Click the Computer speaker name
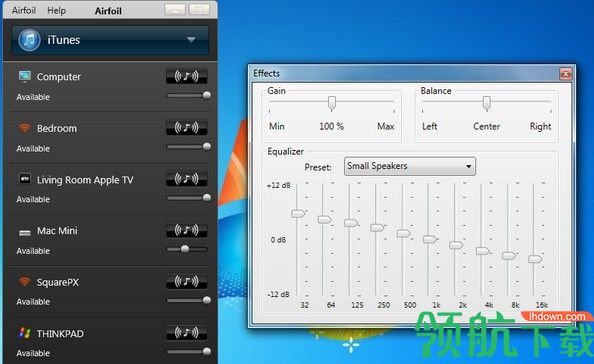The height and width of the screenshot is (364, 594). tap(59, 77)
